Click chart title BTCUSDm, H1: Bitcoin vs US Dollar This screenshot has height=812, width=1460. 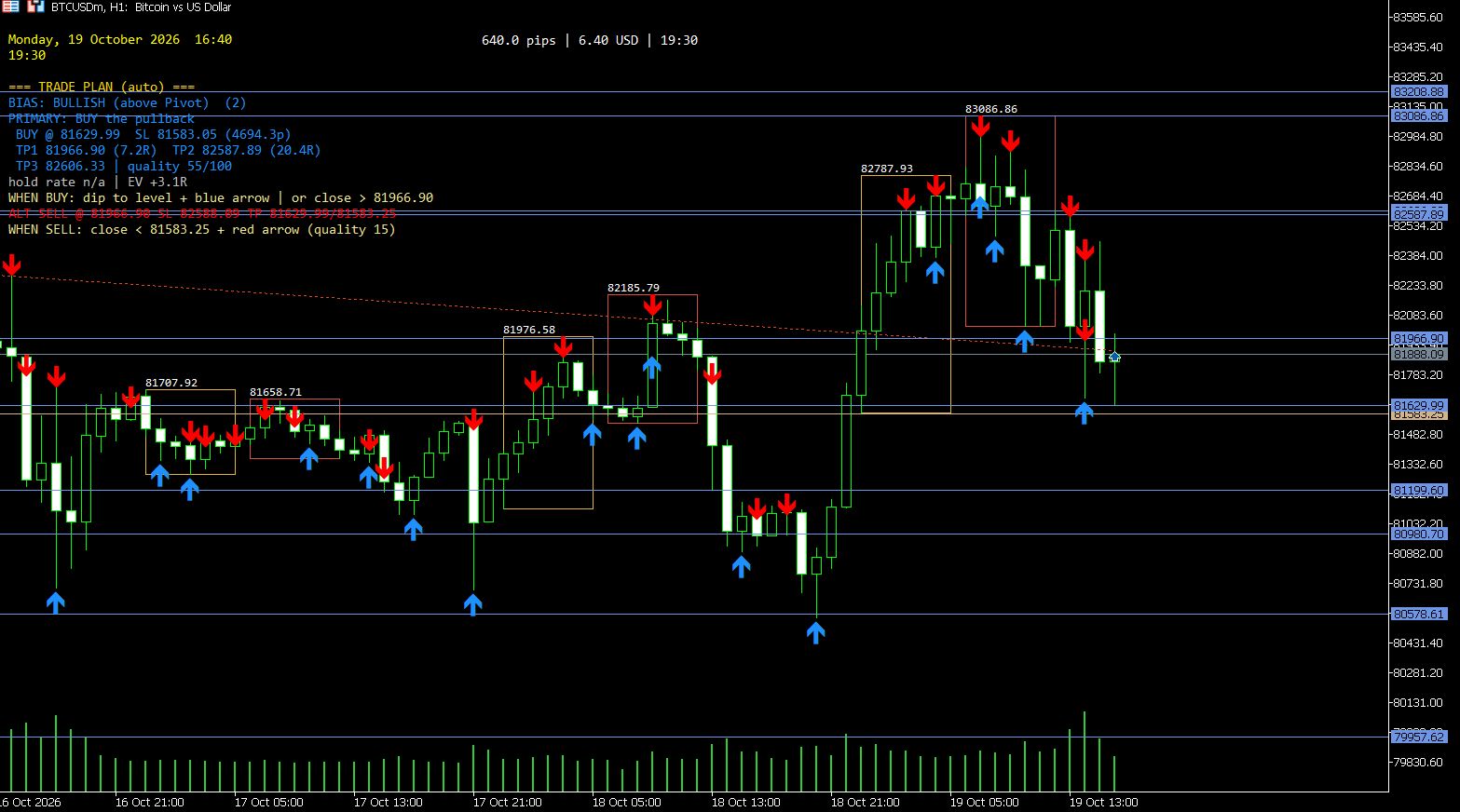[x=142, y=7]
